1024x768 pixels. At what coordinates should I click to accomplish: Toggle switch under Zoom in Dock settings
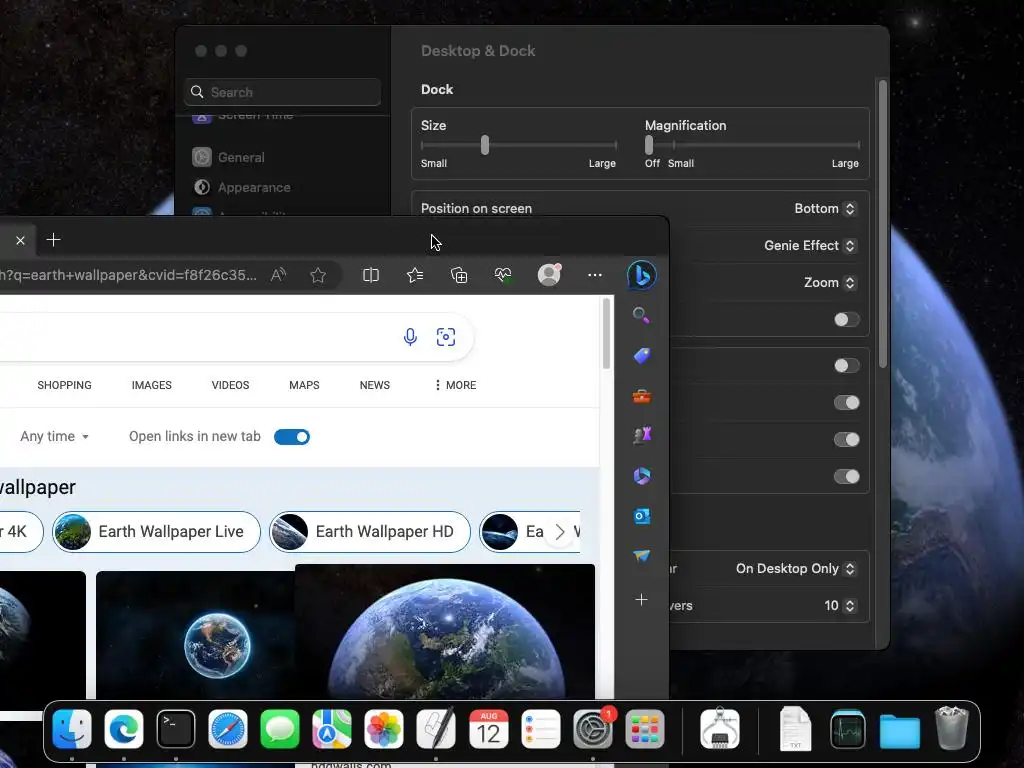click(846, 319)
